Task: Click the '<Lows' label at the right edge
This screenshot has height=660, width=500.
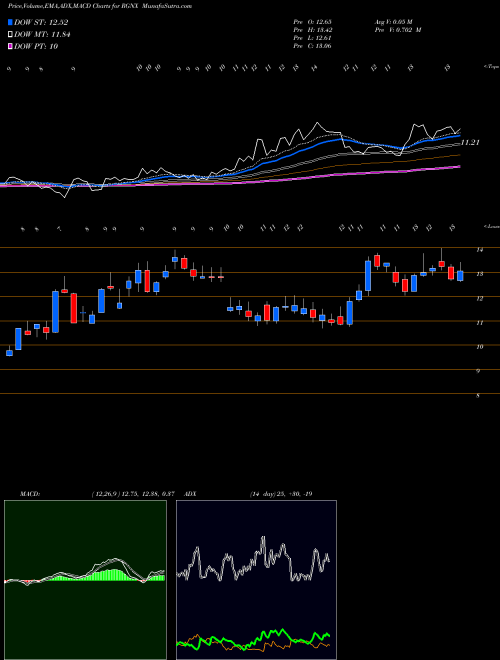Action: click(x=492, y=226)
